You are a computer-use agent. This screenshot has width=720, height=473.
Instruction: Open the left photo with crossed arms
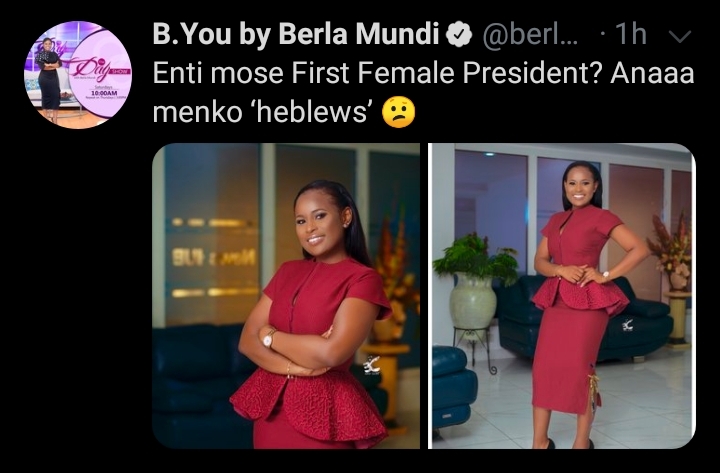286,296
